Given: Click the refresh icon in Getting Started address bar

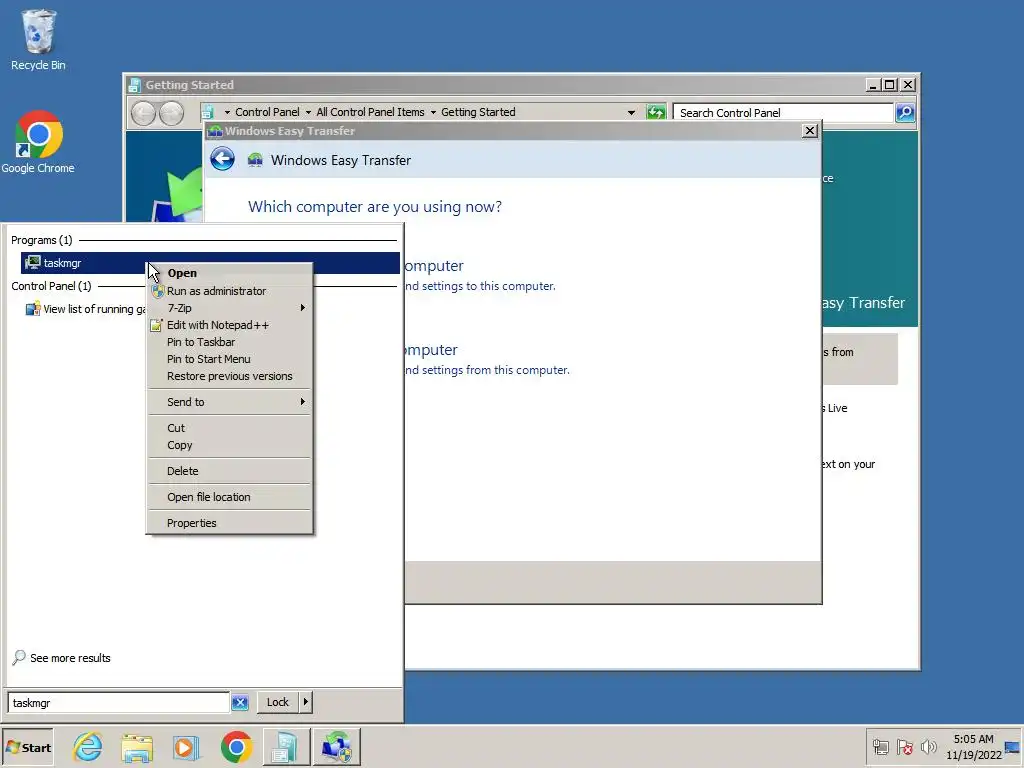Looking at the screenshot, I should coord(655,112).
